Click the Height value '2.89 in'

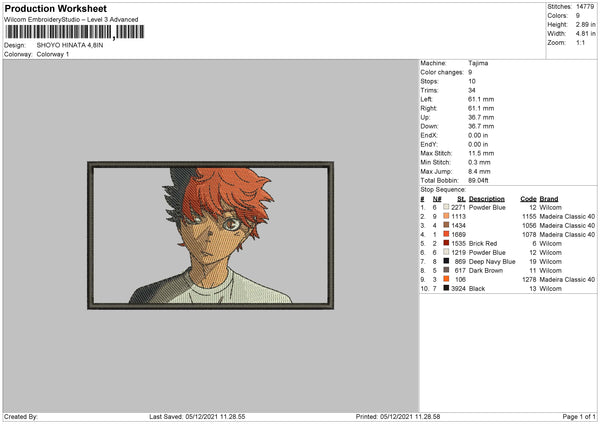point(585,24)
